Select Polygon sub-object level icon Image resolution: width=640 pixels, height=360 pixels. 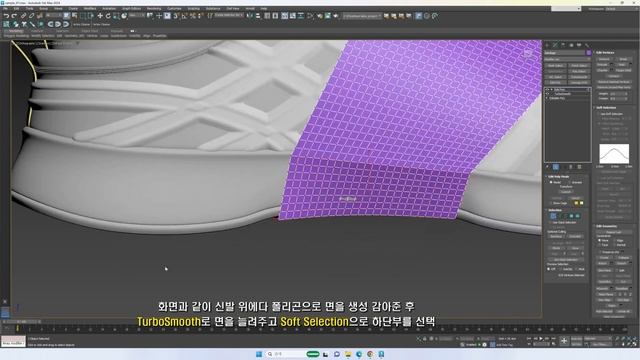(x=571, y=216)
